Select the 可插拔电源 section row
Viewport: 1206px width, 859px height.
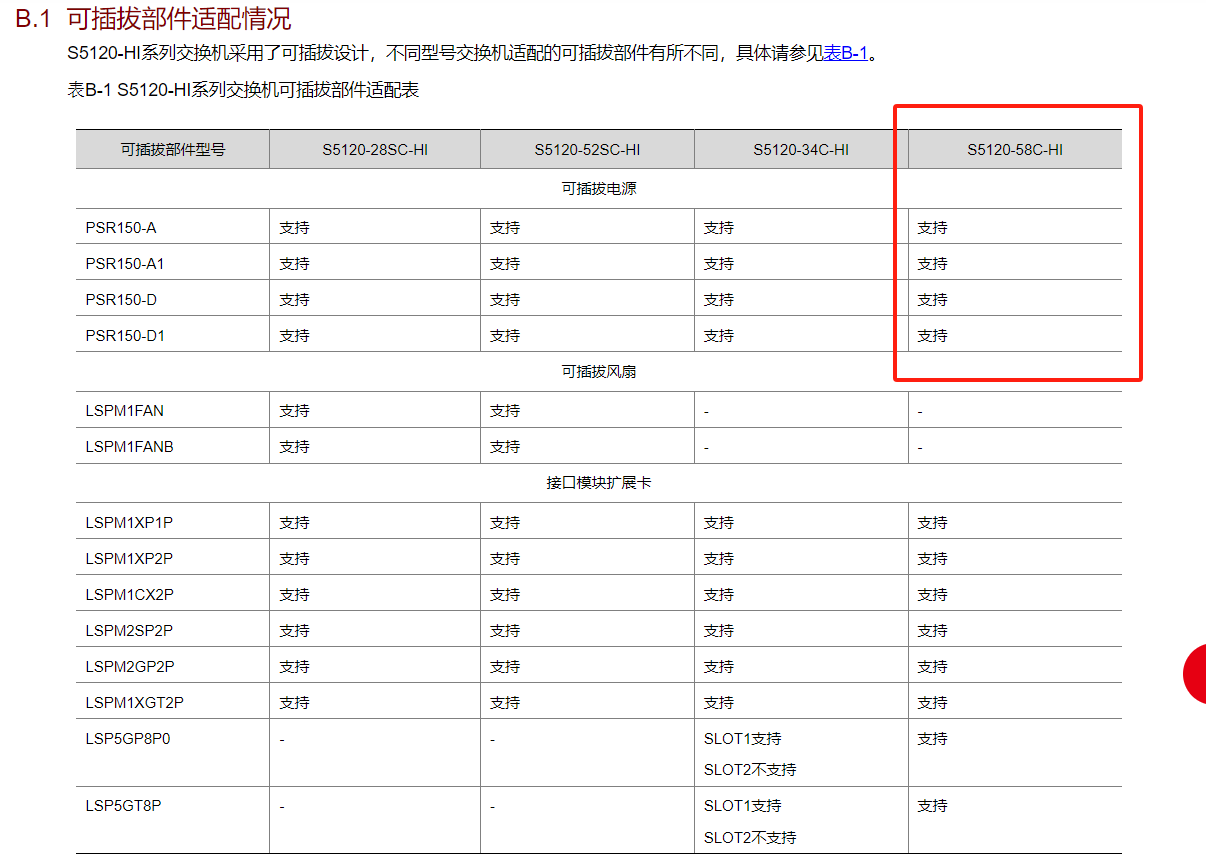(599, 188)
